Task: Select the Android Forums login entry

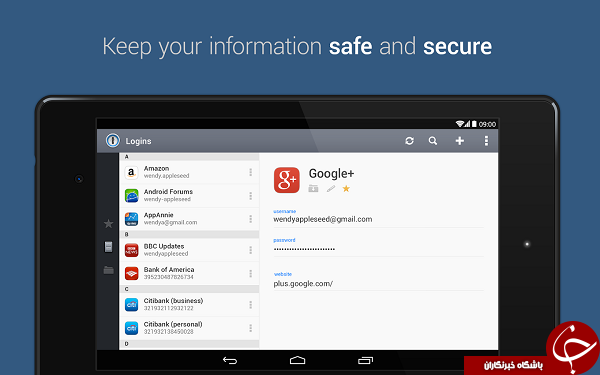Action: tap(189, 196)
